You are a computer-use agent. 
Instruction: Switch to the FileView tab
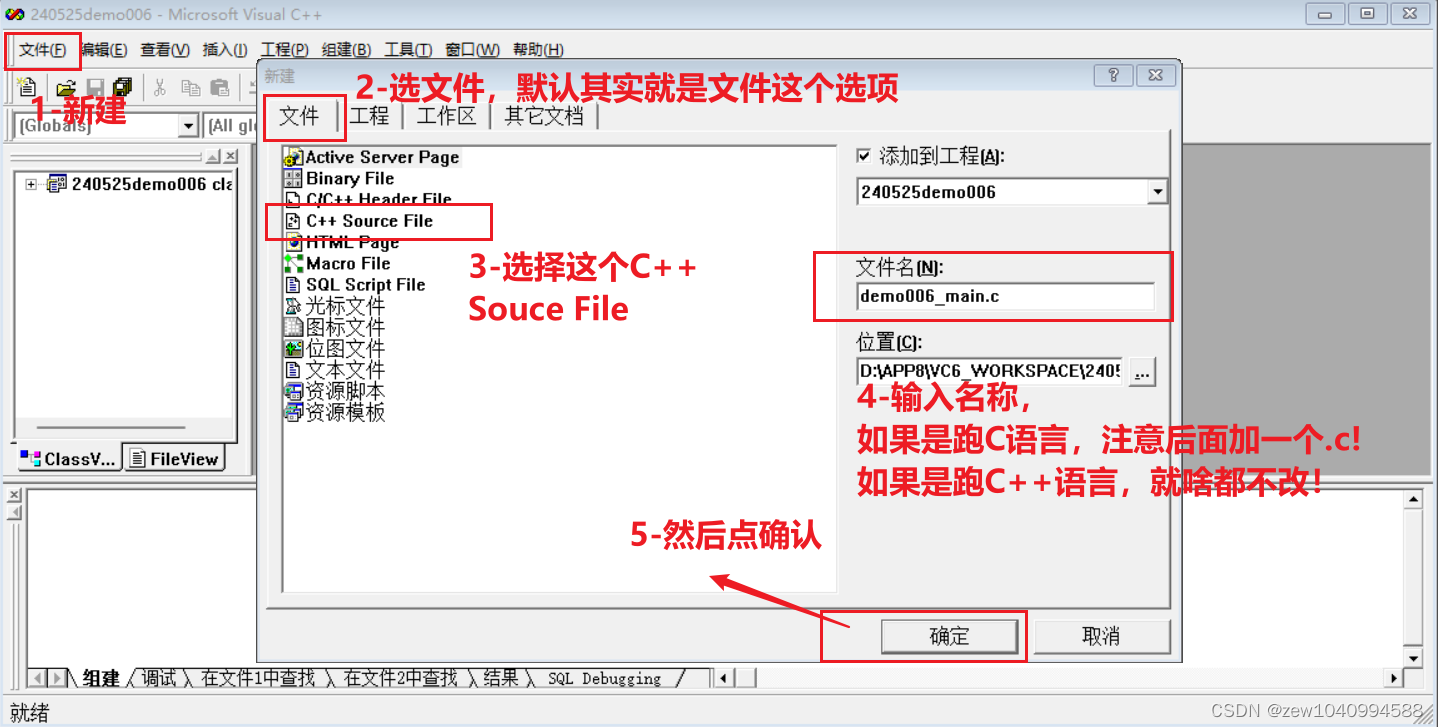point(175,459)
